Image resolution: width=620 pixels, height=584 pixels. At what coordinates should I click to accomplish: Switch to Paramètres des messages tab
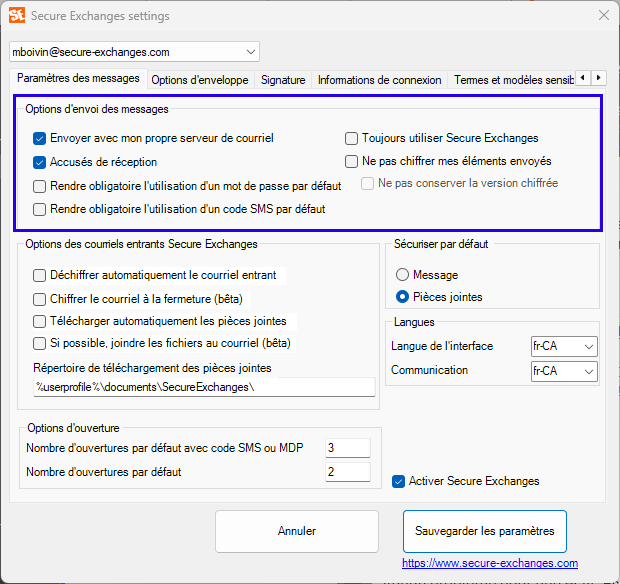click(x=78, y=78)
